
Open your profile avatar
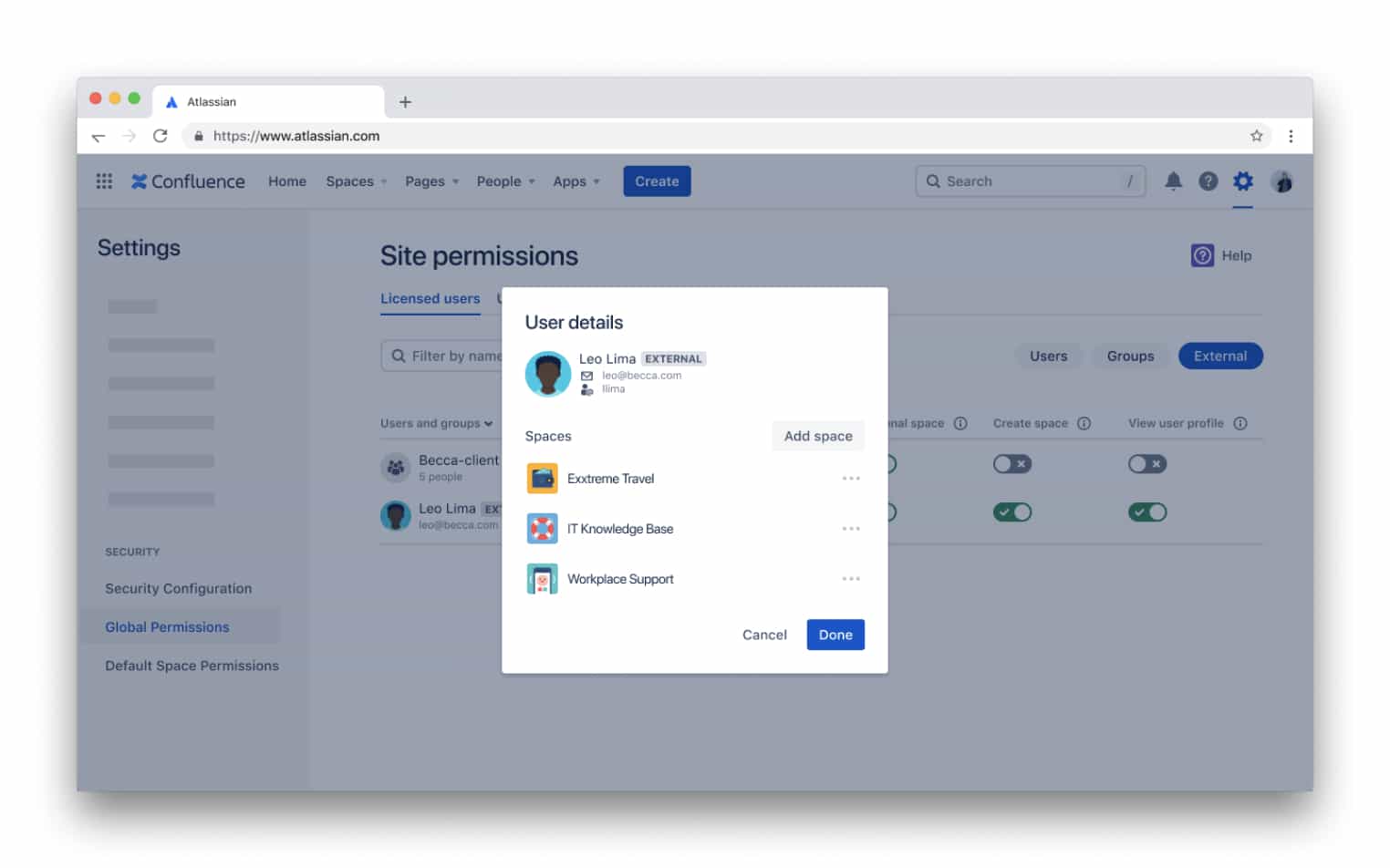pos(1283,181)
